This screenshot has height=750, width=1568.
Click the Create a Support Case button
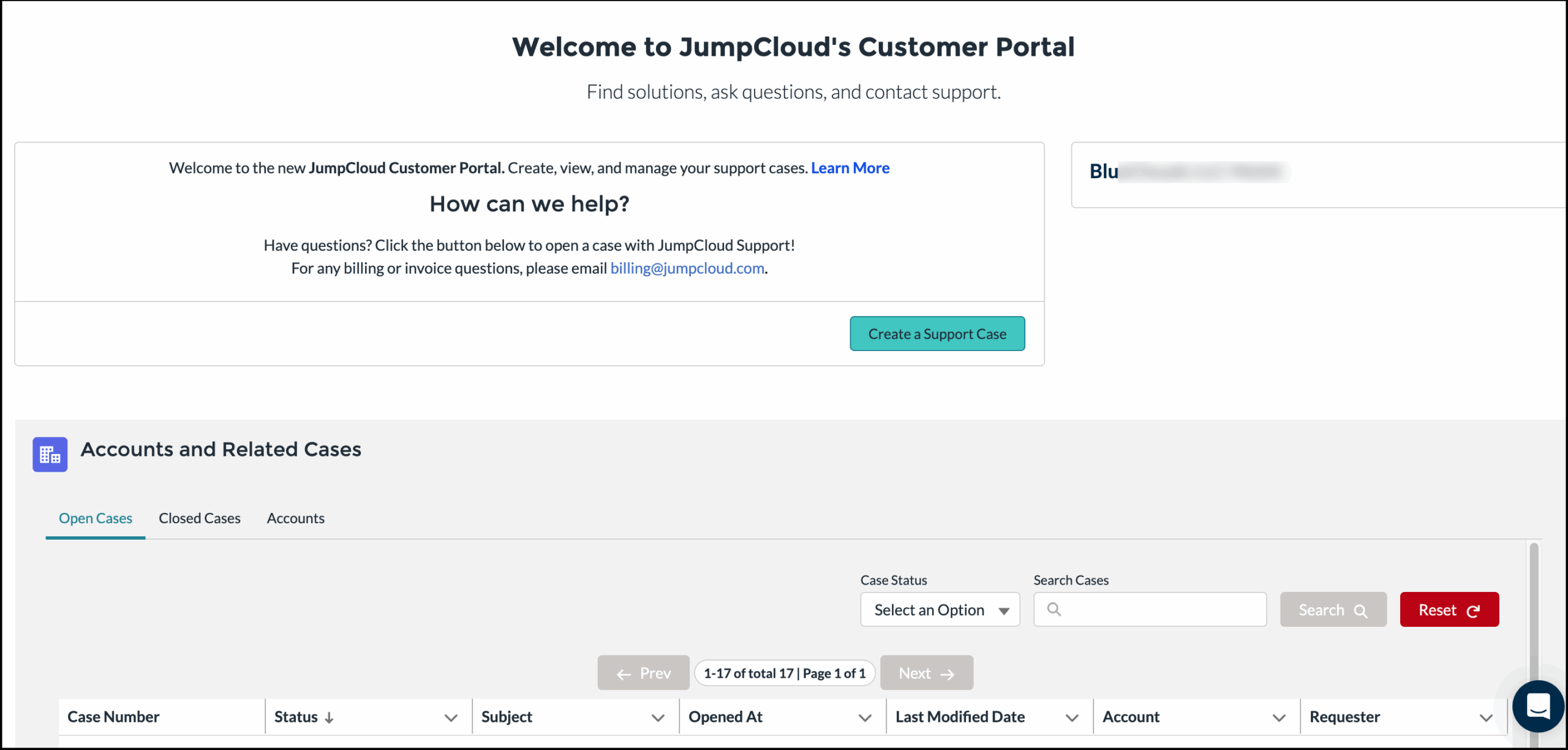(937, 333)
